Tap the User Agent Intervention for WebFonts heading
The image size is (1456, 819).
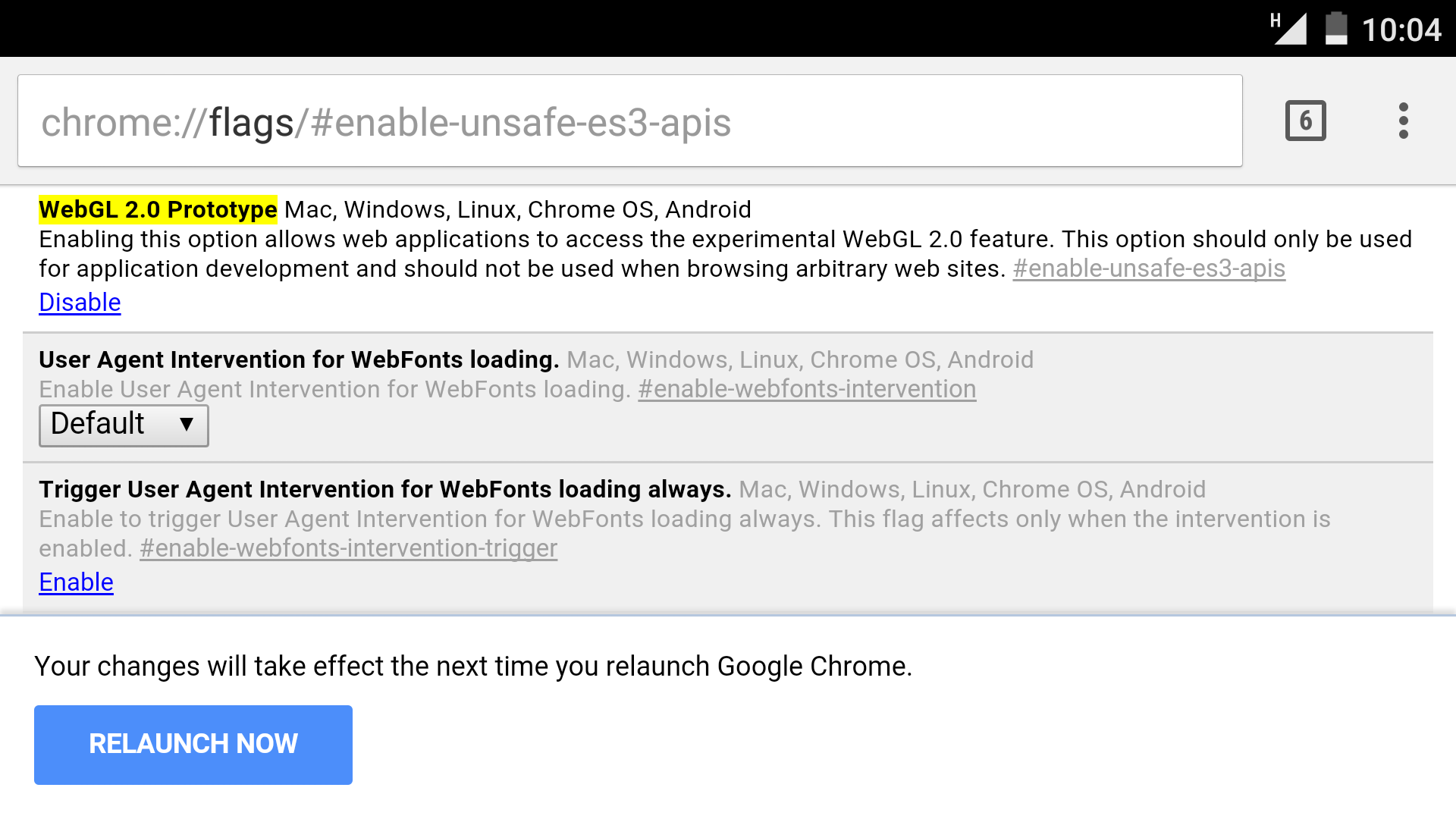299,359
